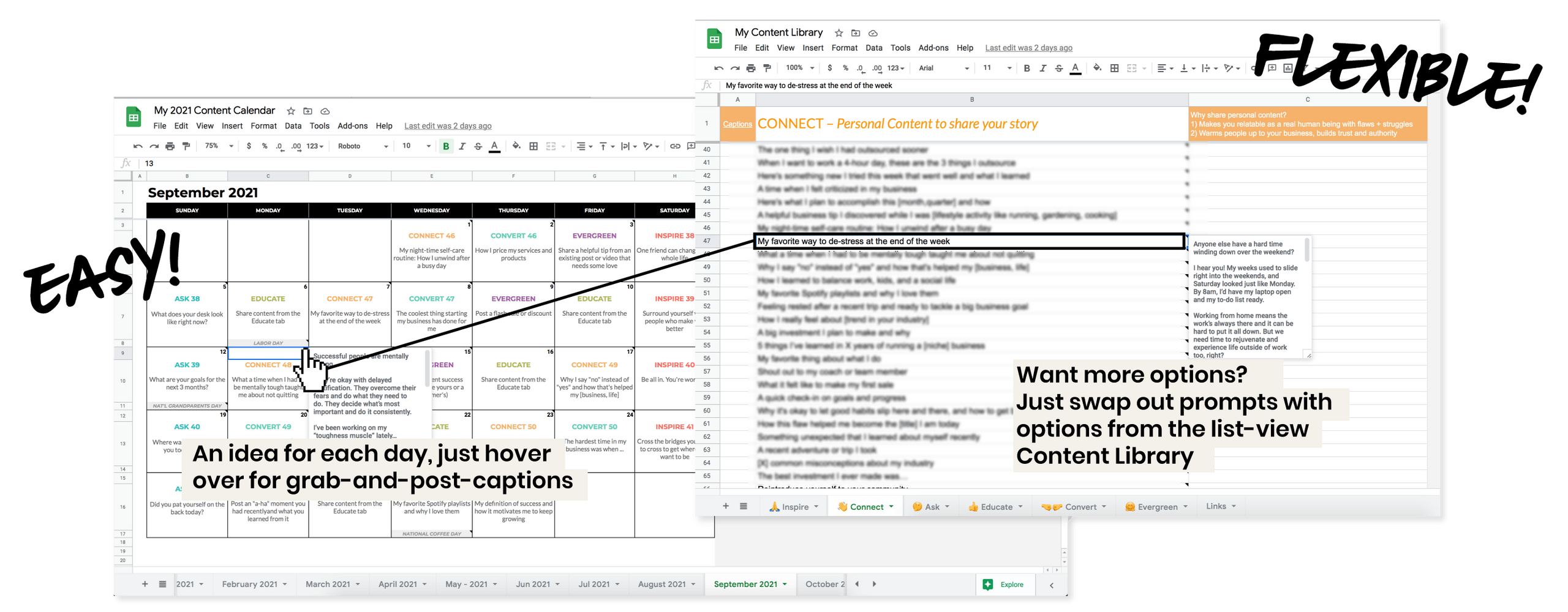Check cloud save status of Content Calendar
Screen dimensions: 1568x612
[325, 111]
